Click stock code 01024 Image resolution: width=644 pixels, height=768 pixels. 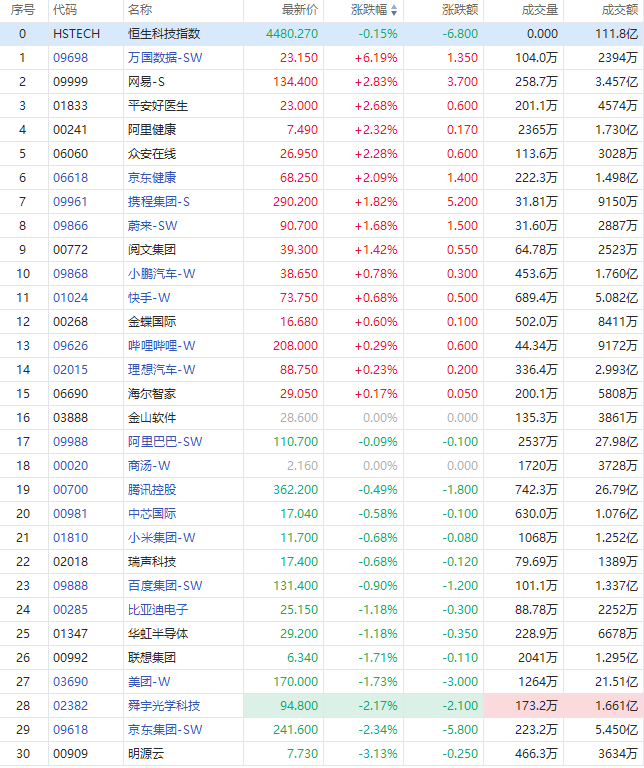click(x=71, y=298)
